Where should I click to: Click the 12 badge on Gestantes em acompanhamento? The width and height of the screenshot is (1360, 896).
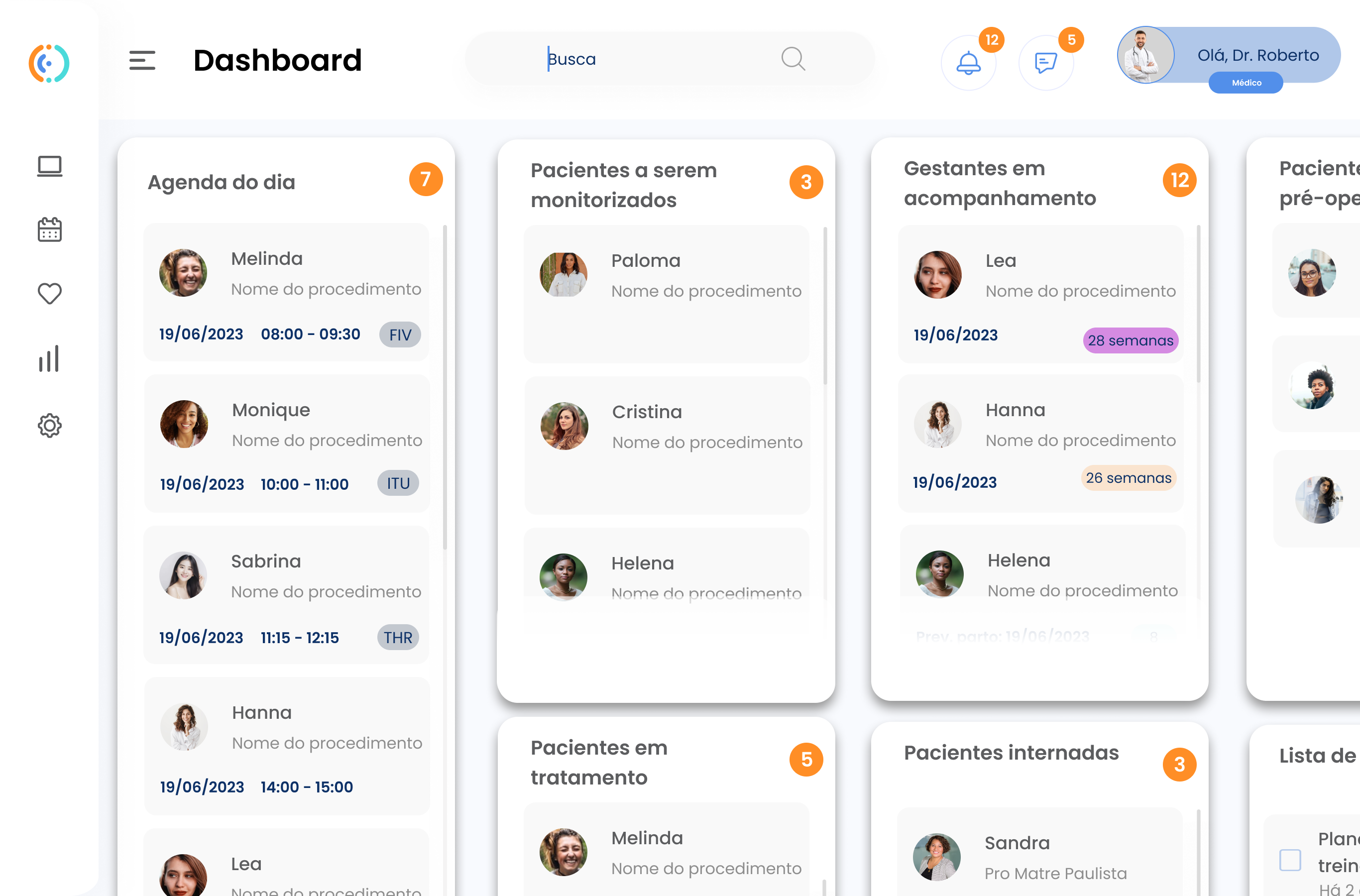click(1179, 180)
